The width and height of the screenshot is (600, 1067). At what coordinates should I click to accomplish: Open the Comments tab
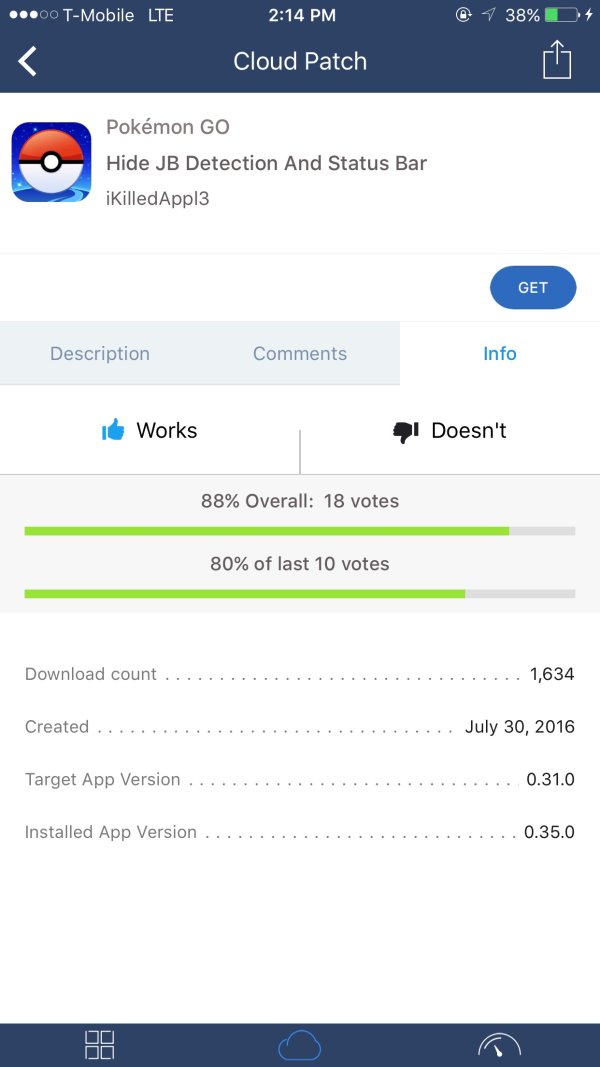300,354
